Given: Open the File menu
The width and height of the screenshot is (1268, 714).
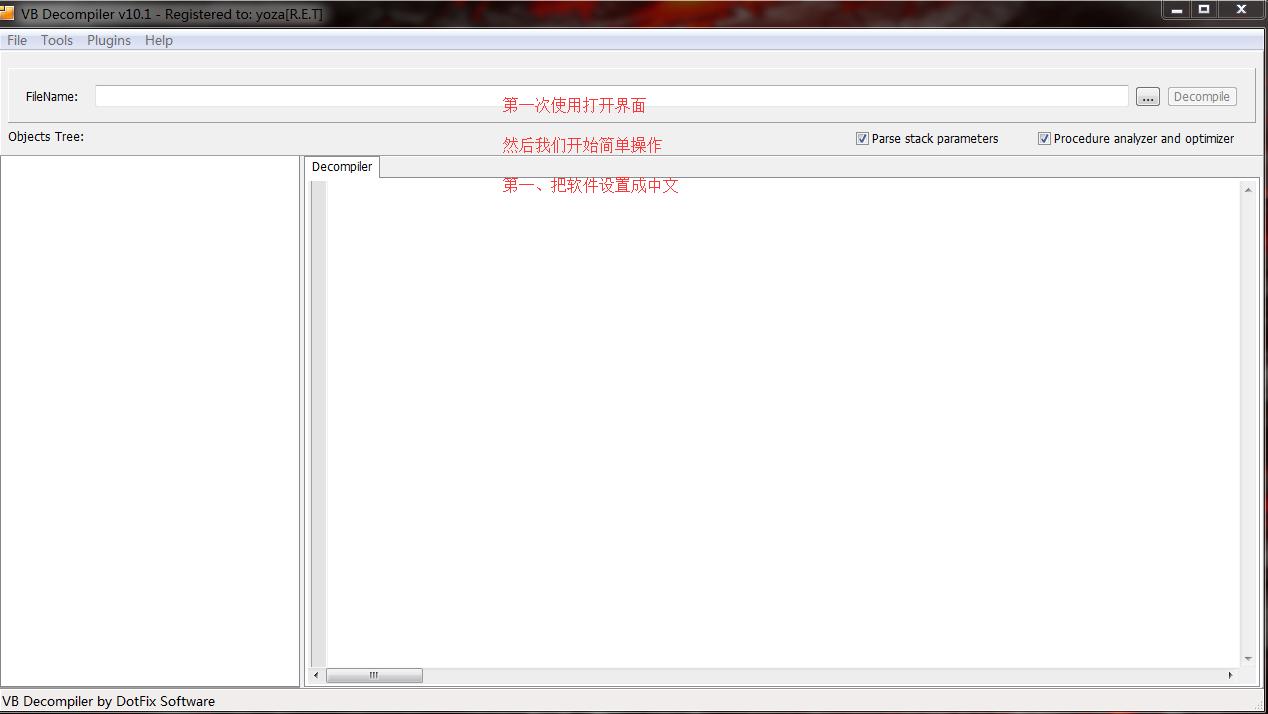Looking at the screenshot, I should [17, 40].
